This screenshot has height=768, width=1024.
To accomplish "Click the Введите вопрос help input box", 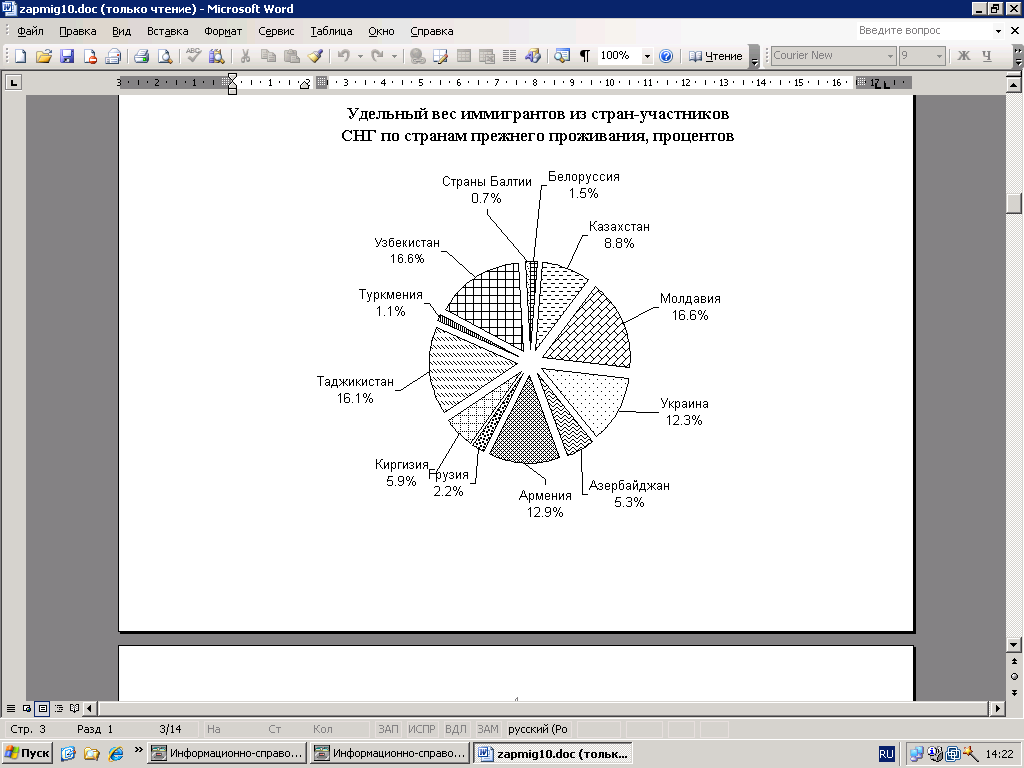I will (923, 31).
